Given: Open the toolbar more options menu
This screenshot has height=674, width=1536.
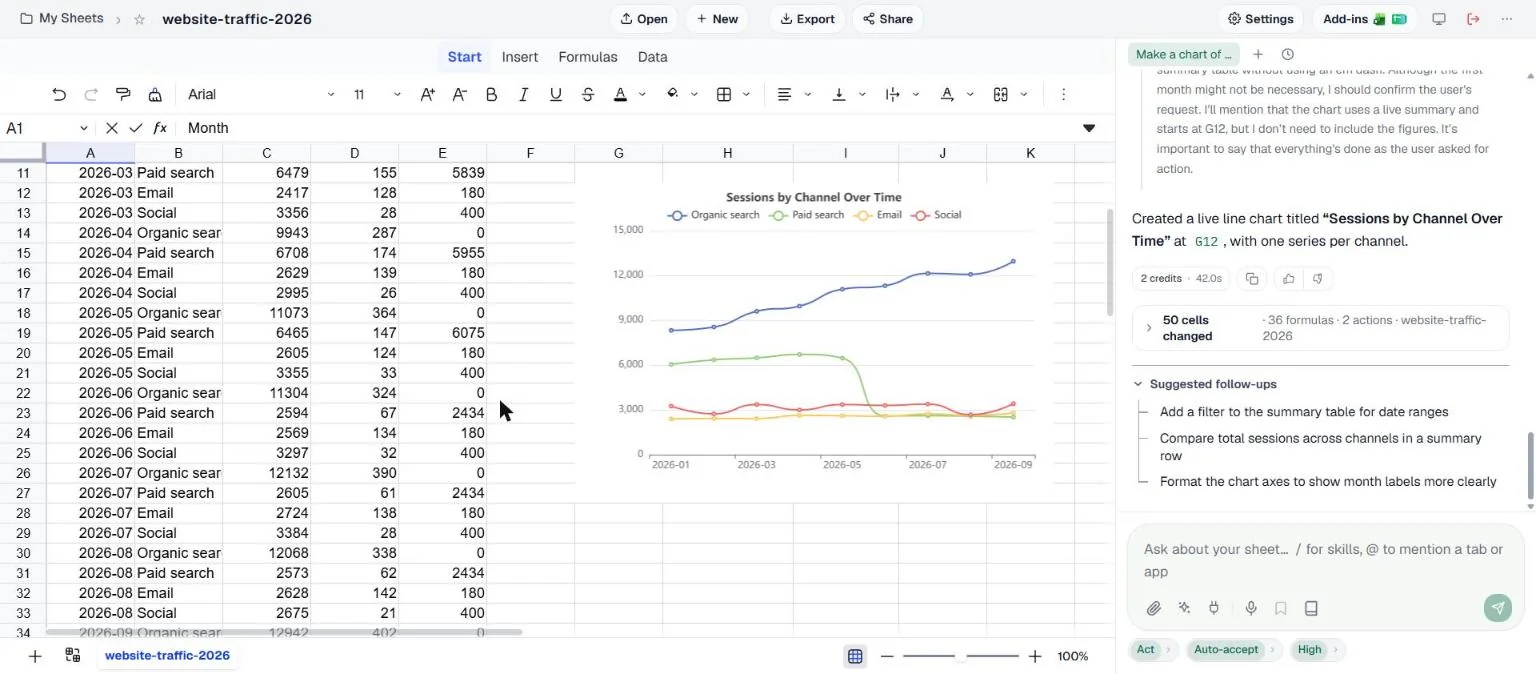Looking at the screenshot, I should click(x=1063, y=94).
